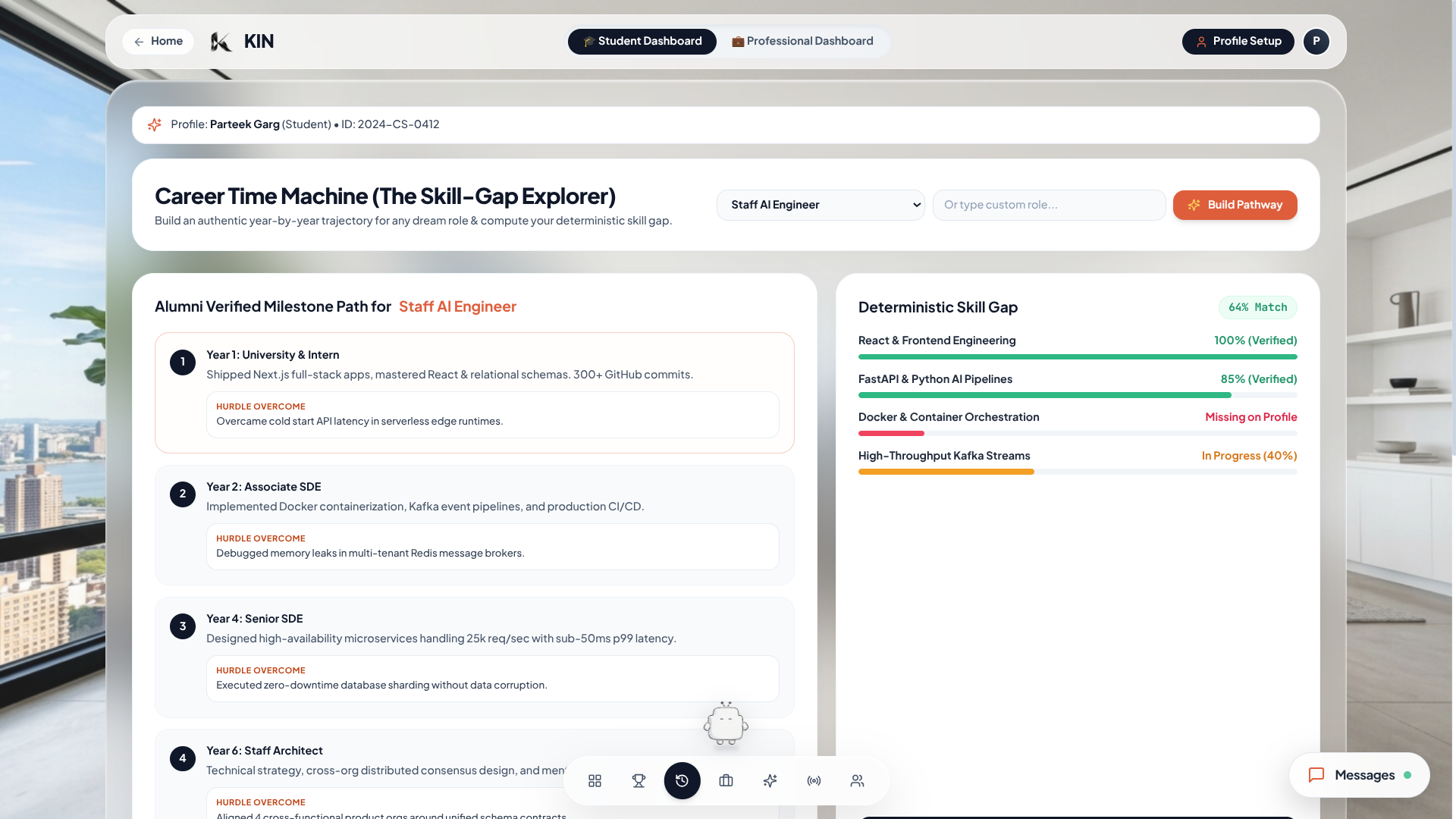Click the "Year 1: University & Intern" milestone title
Viewport: 1456px width, 819px height.
pos(273,355)
